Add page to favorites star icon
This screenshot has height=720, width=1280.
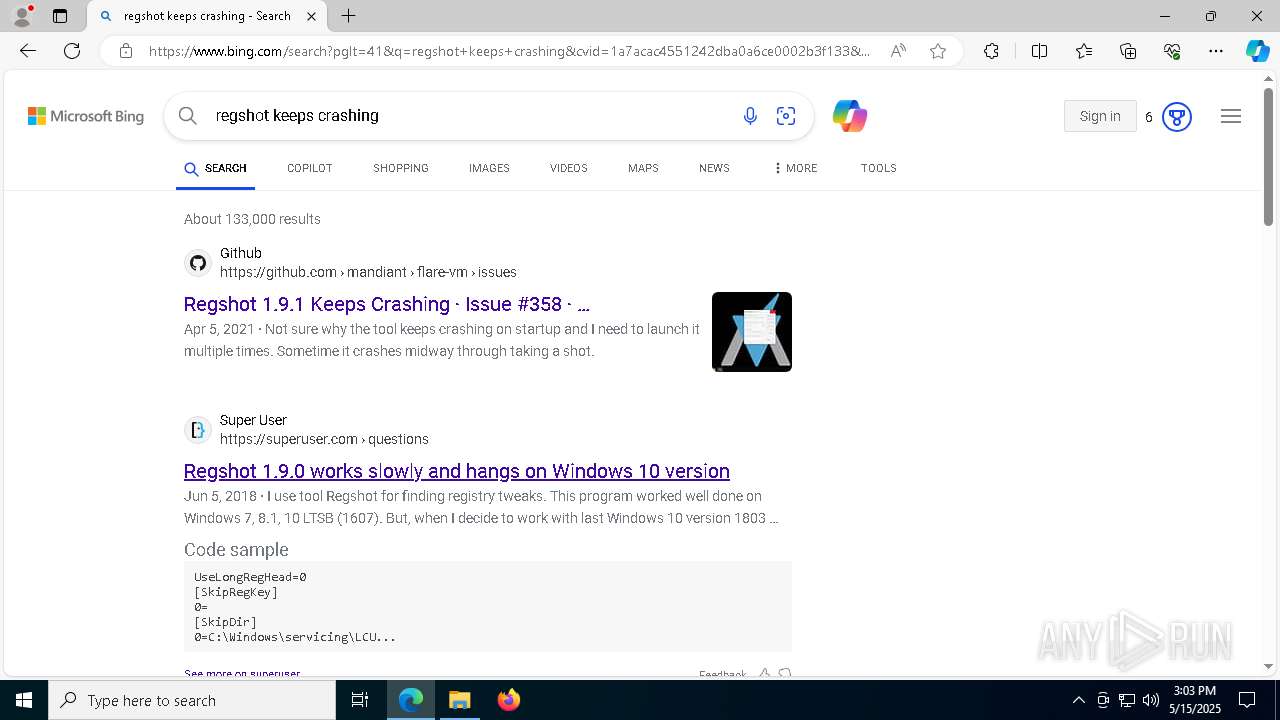coord(938,51)
